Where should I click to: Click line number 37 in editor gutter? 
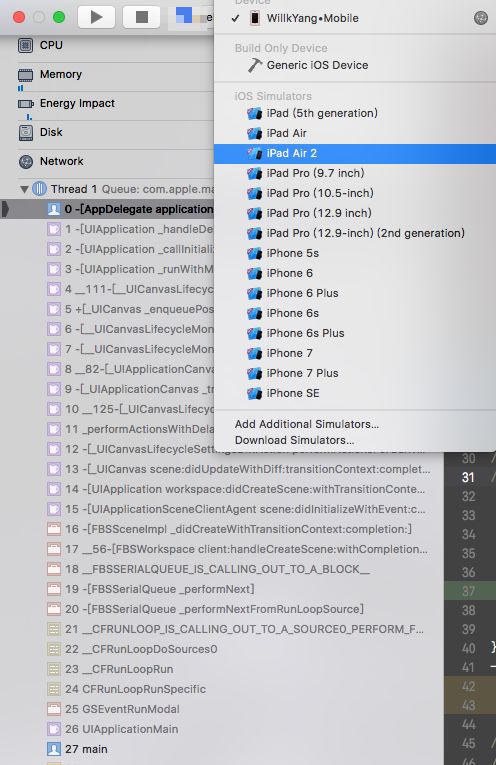[x=468, y=591]
